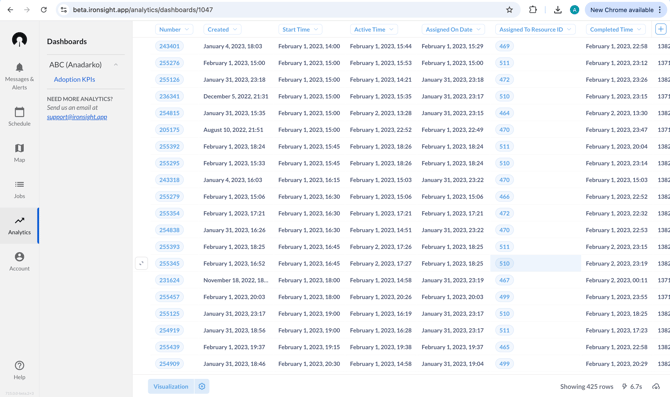Select 'Showing 425 rows' text
This screenshot has width=670, height=397.
pos(587,386)
